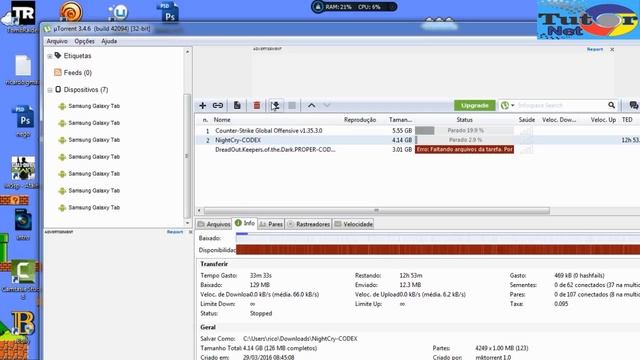Select Etiquetas label item
This screenshot has width=640, height=360.
(73, 56)
